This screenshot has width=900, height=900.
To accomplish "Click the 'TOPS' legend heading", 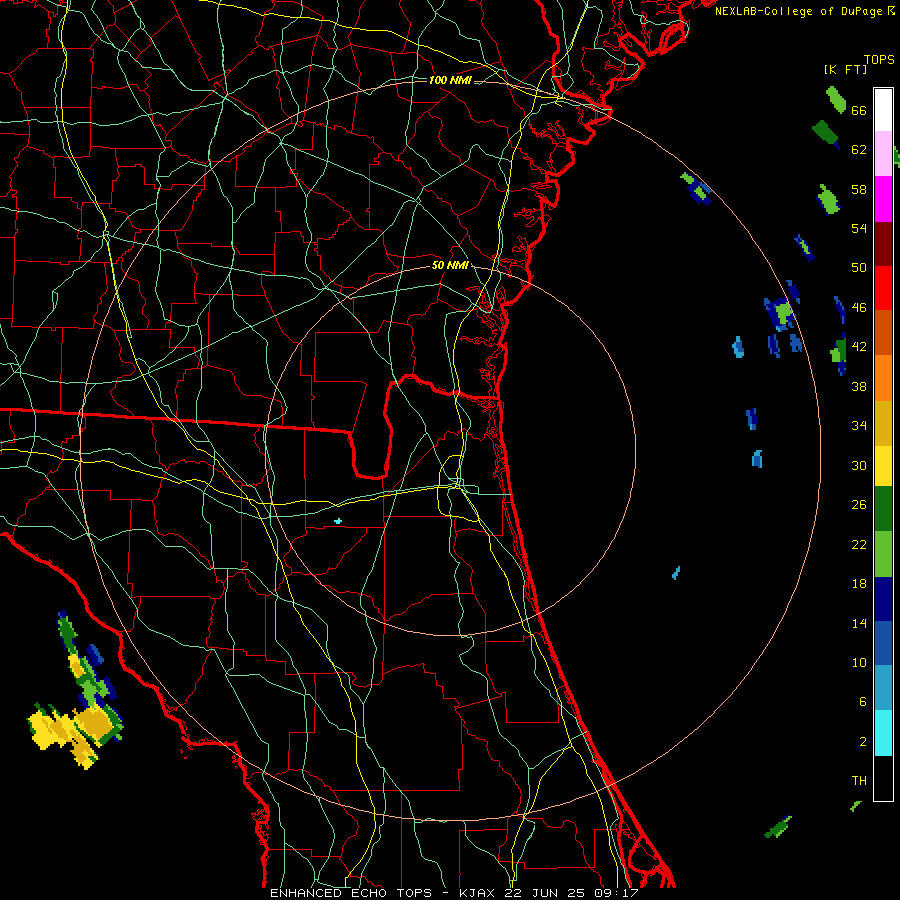I will click(x=879, y=60).
